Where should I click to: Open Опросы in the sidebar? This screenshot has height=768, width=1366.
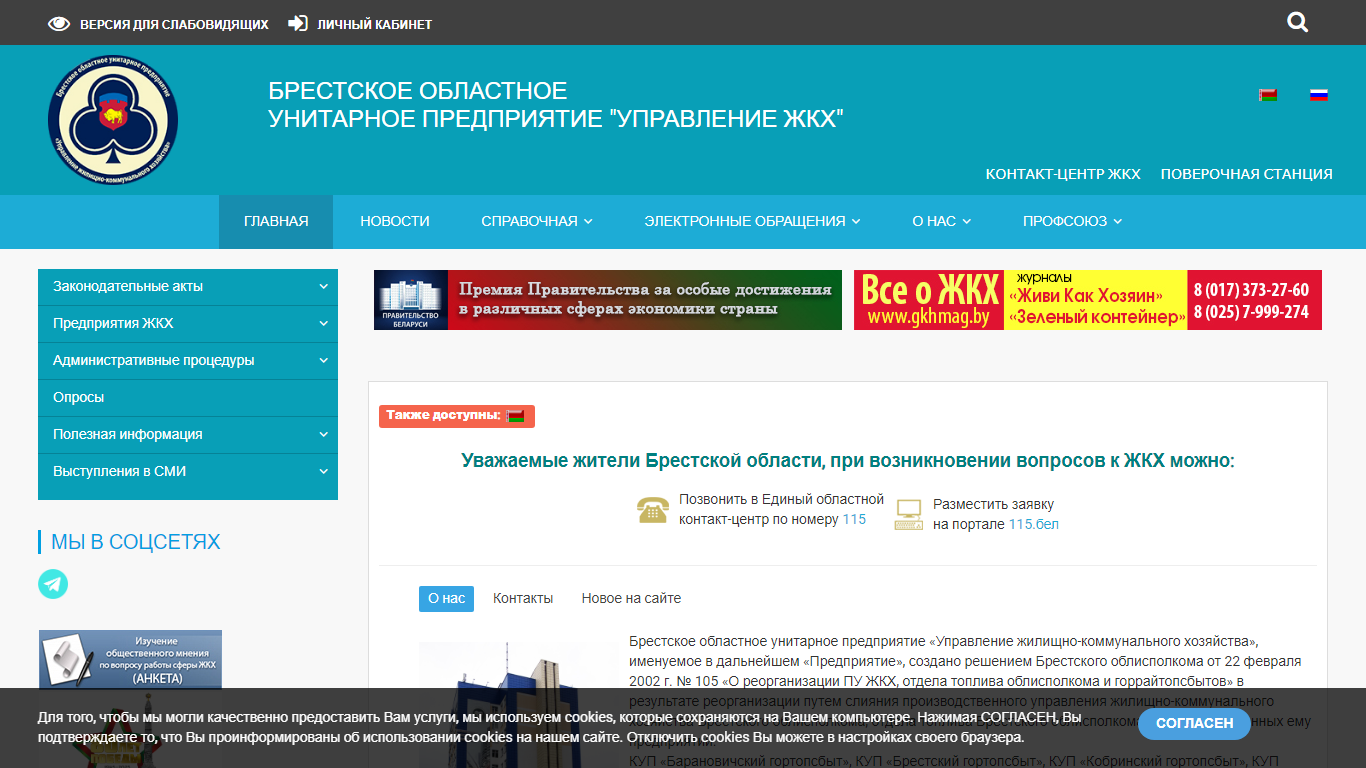click(188, 397)
